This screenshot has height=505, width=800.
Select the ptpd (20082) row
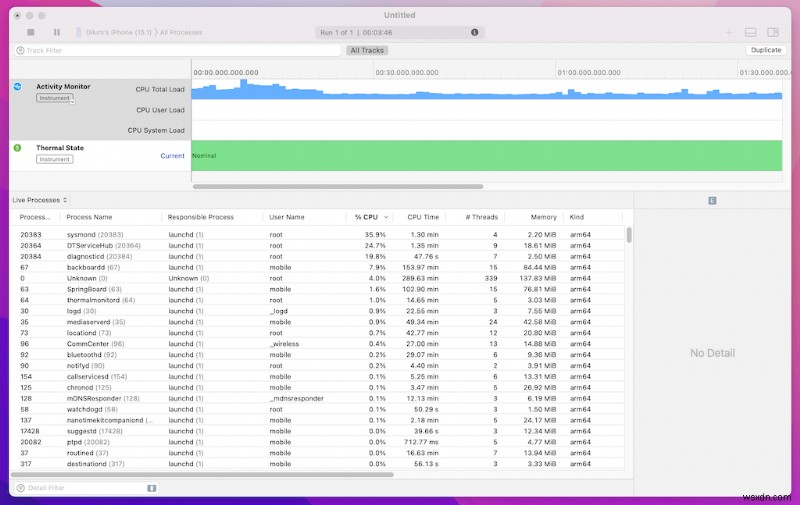click(317, 442)
